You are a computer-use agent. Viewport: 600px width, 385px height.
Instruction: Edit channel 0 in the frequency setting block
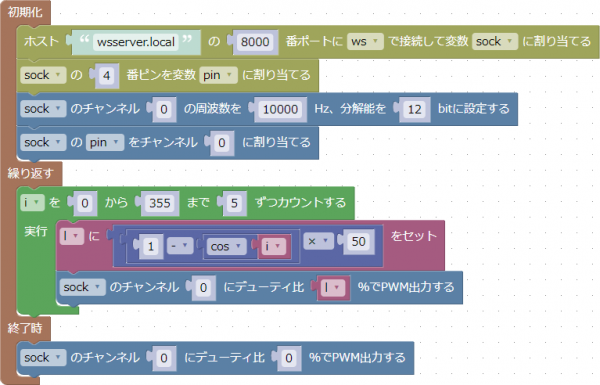[164, 109]
